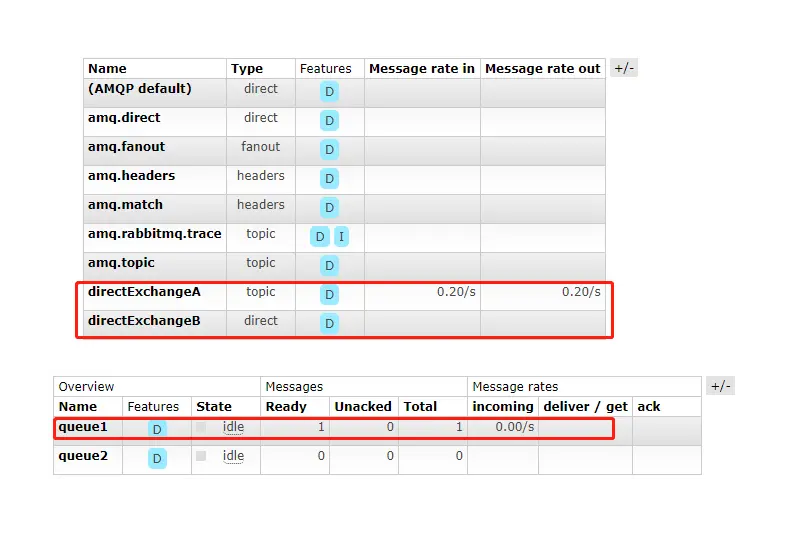Viewport: 801px width, 540px height.
Task: Click the durable D badge for amq.topic
Action: 329,266
